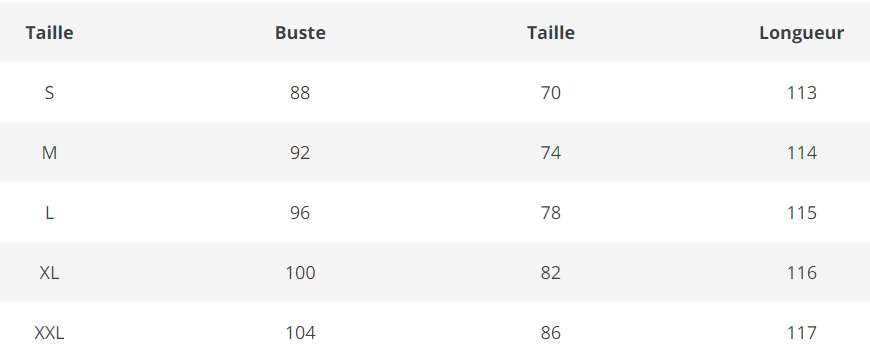Image resolution: width=870 pixels, height=361 pixels.
Task: Click the waist value 70
Action: coord(551,93)
